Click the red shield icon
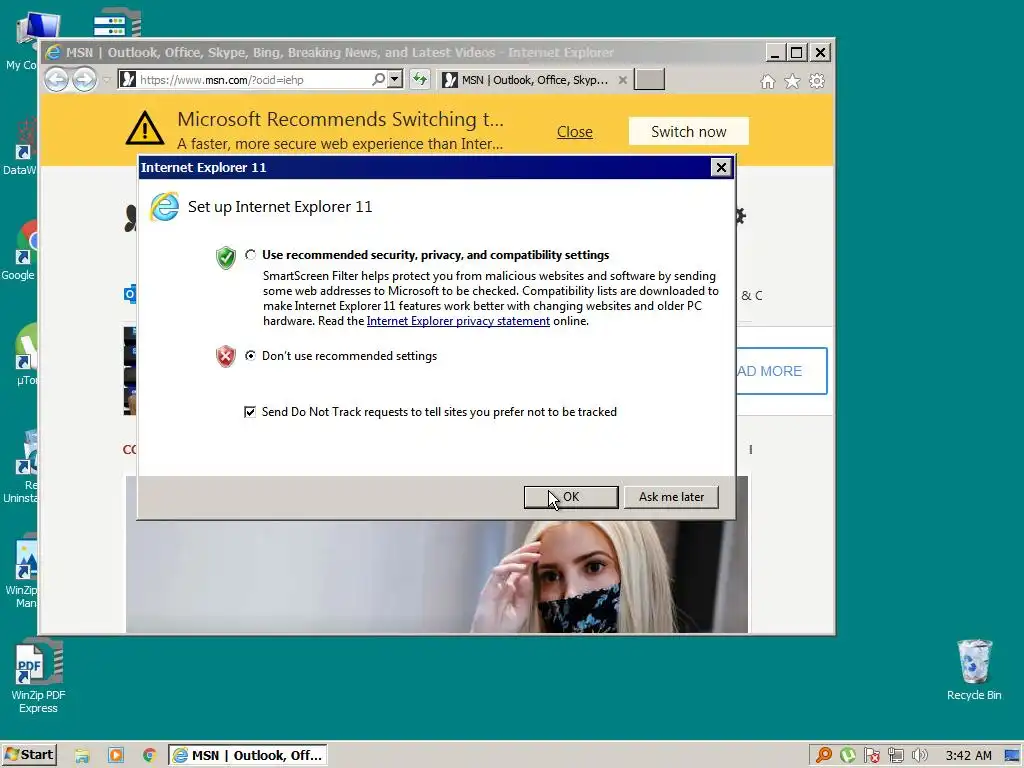This screenshot has height=768, width=1024. coord(226,357)
